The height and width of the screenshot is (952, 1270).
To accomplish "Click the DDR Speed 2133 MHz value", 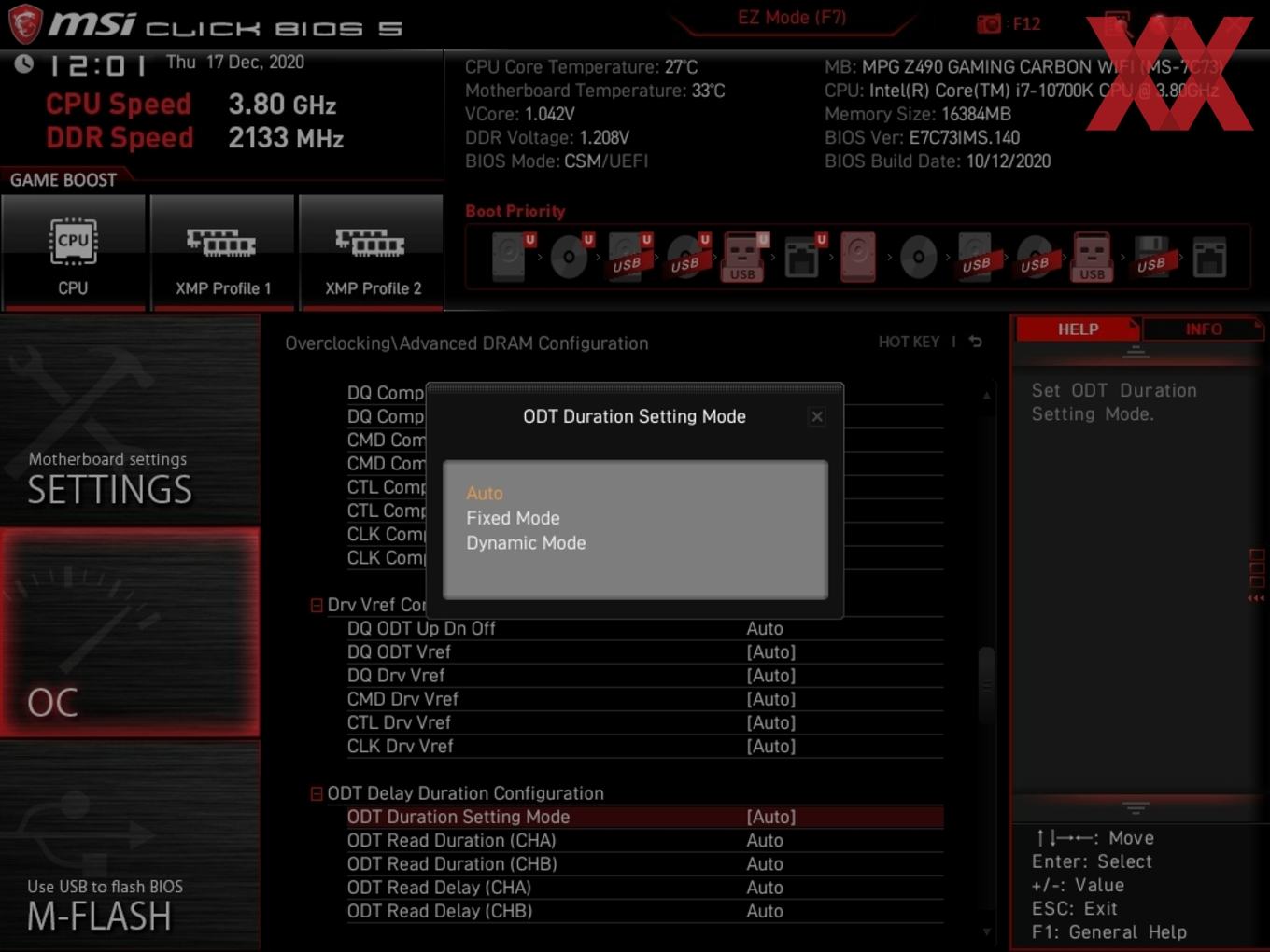I will [286, 138].
